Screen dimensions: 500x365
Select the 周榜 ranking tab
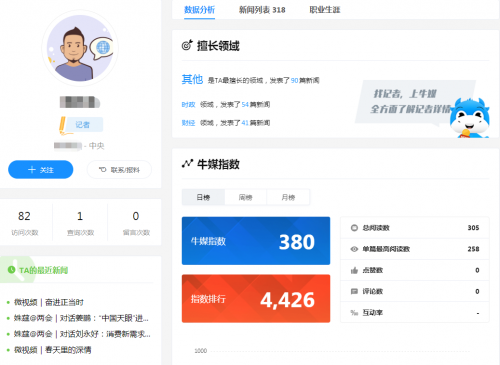pos(246,197)
